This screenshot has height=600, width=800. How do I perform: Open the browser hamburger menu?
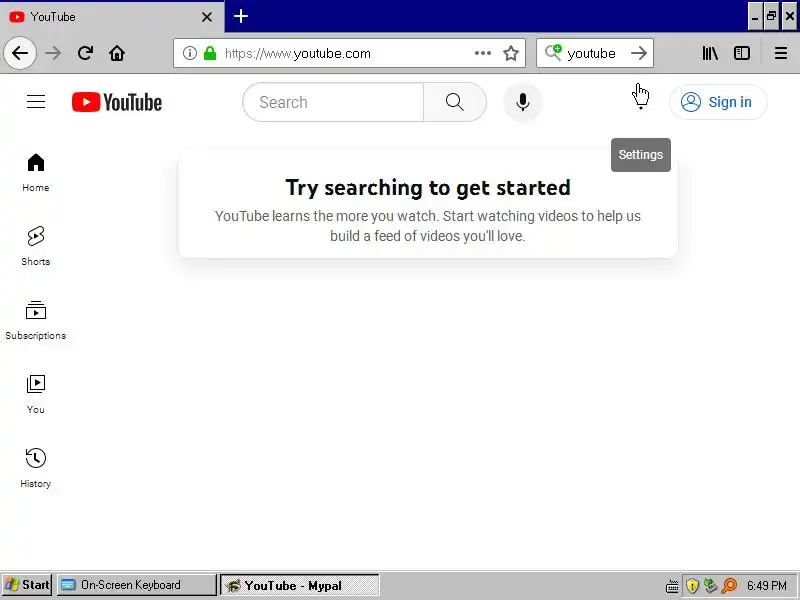coord(781,53)
